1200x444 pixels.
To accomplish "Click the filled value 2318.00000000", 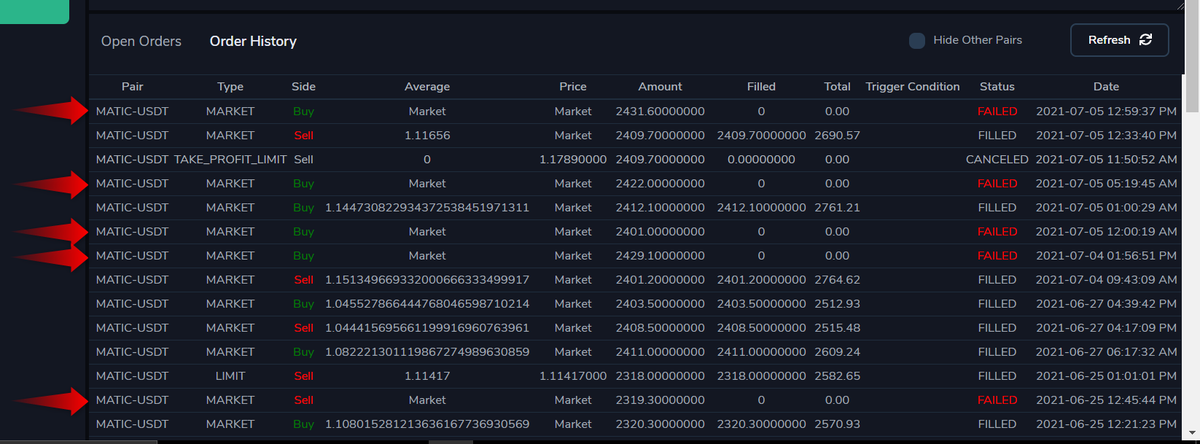I will click(x=762, y=375).
